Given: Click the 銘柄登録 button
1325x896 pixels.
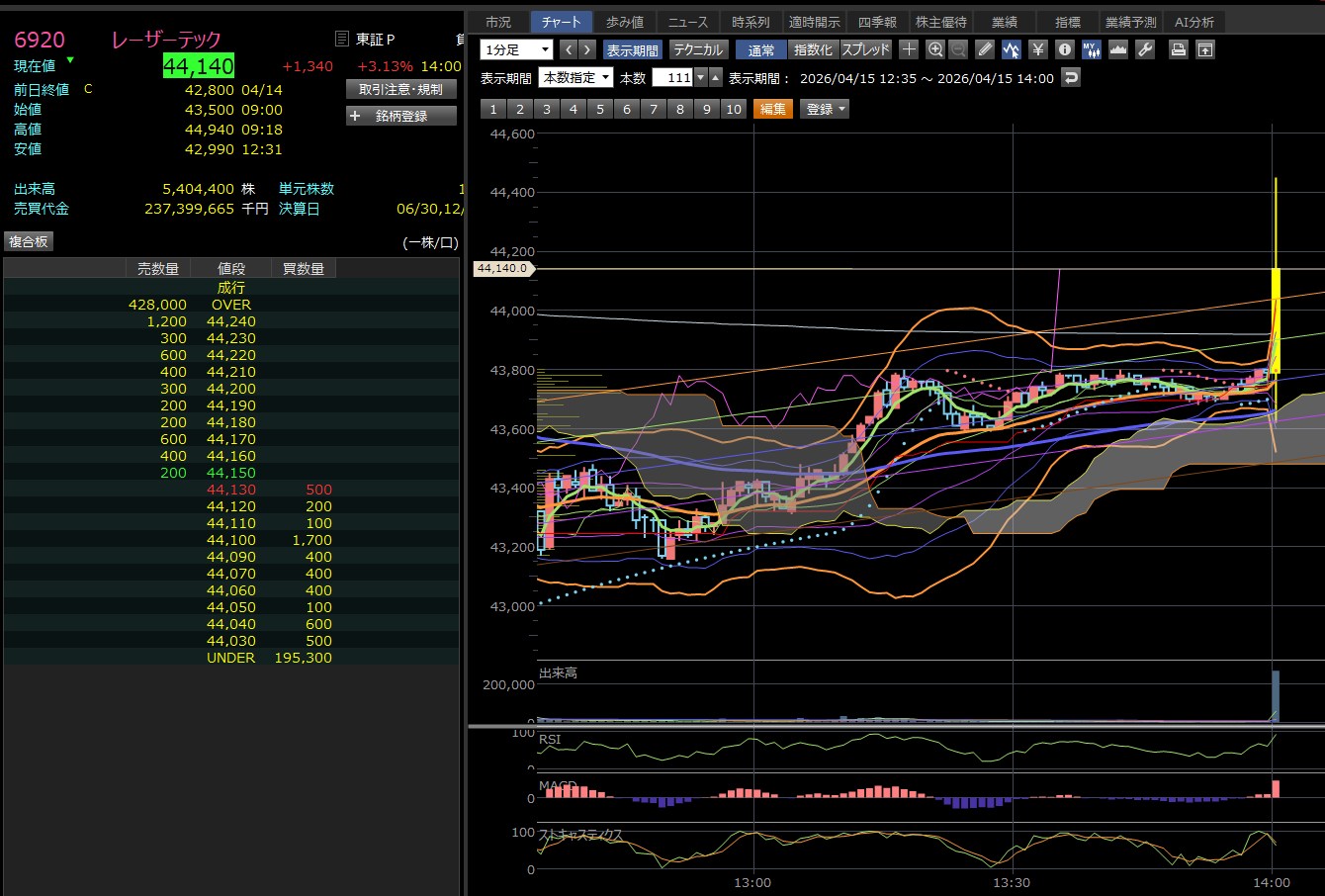Looking at the screenshot, I should click(401, 116).
